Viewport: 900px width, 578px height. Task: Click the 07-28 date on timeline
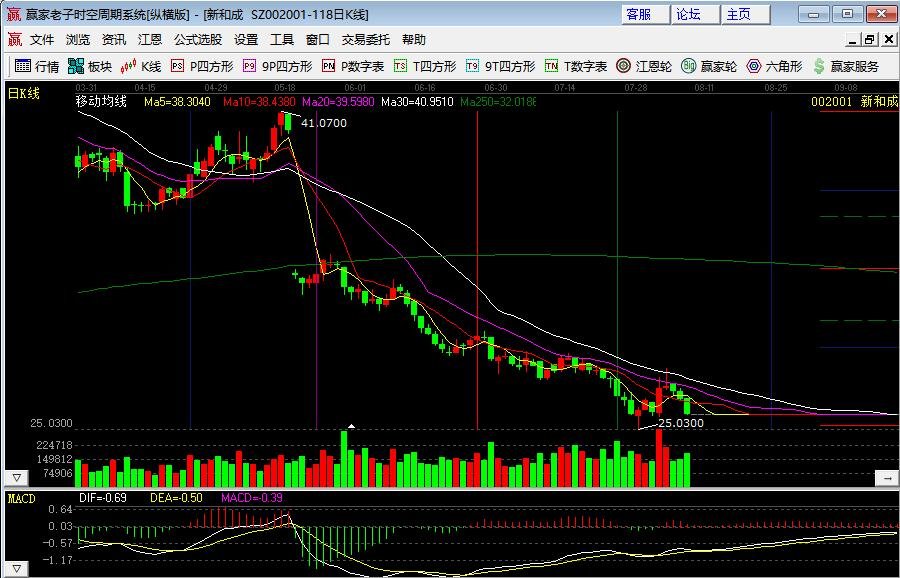tap(636, 88)
